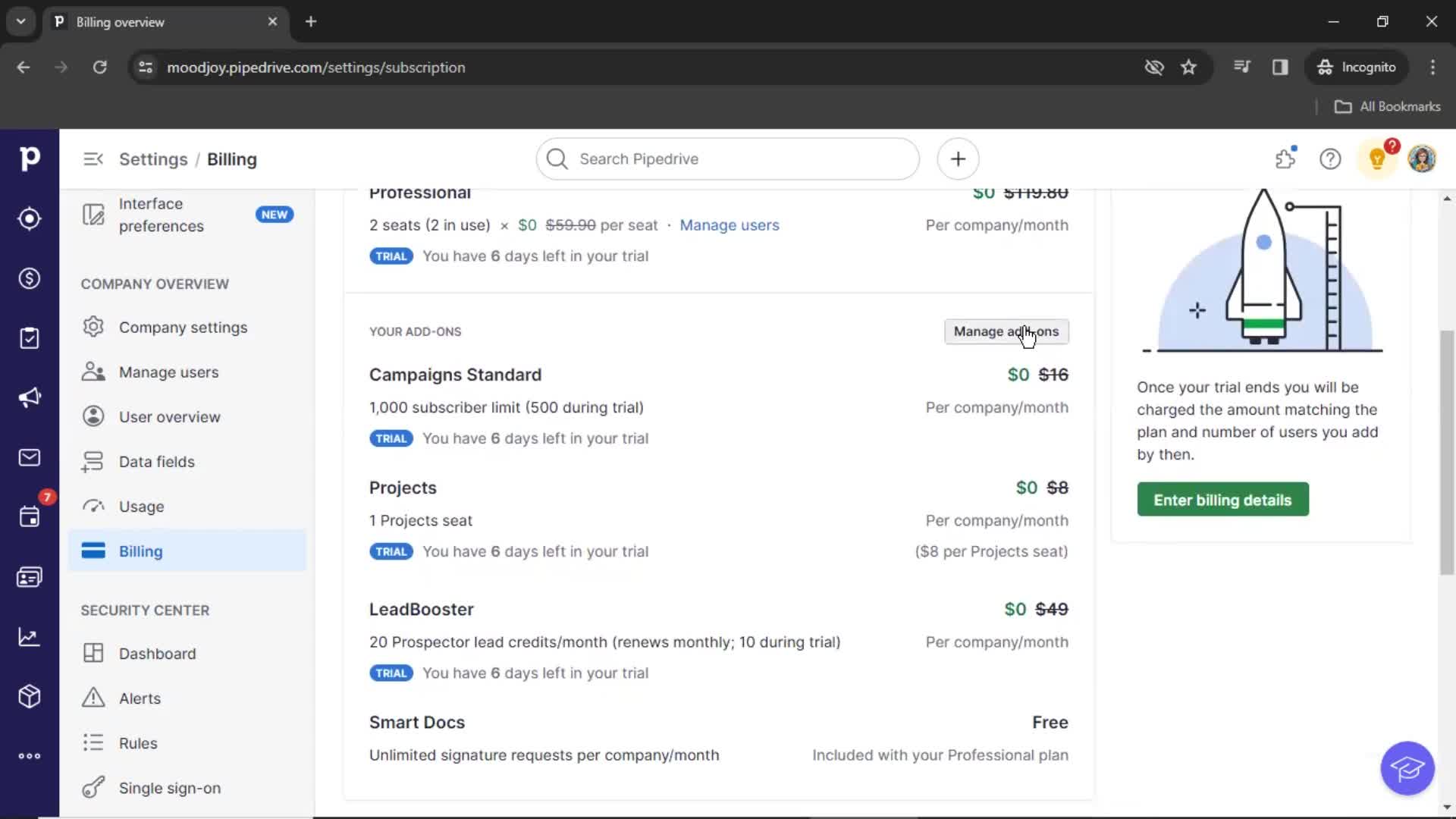Open the Help question mark icon
This screenshot has height=819, width=1456.
point(1331,159)
